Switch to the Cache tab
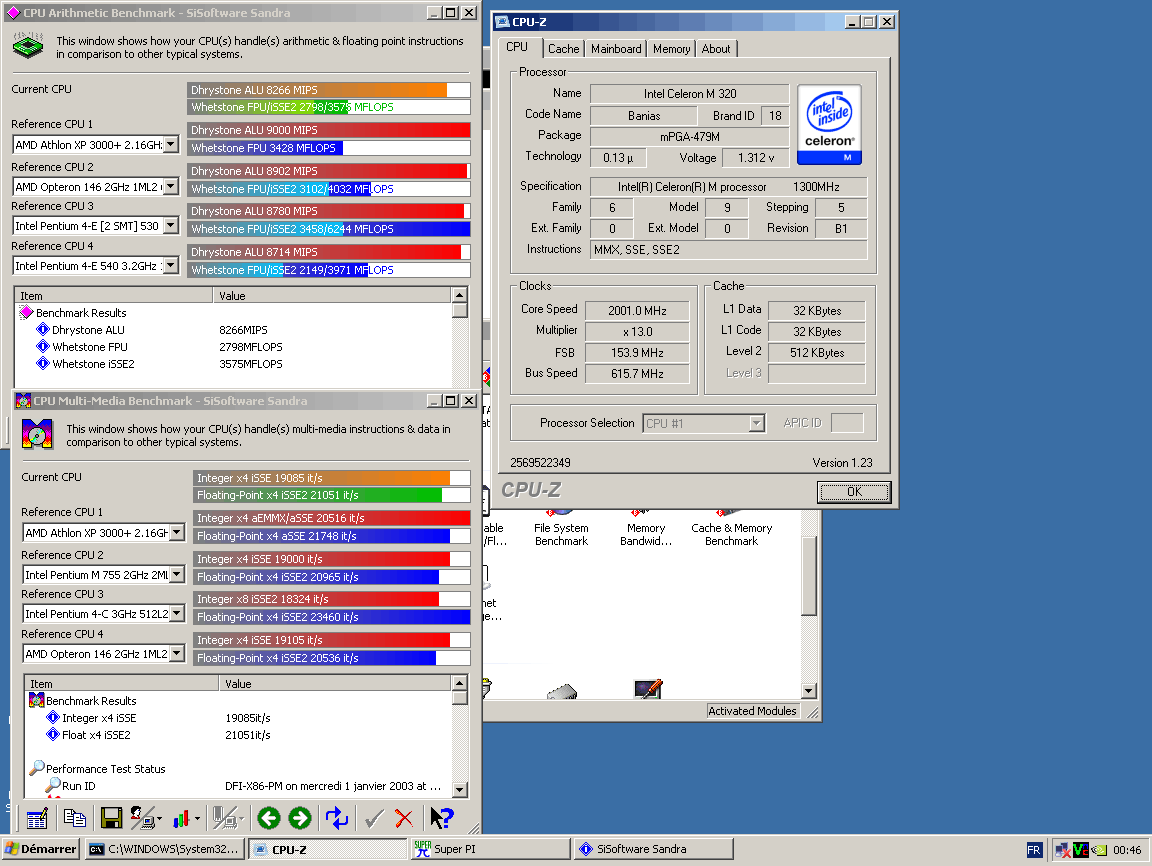The height and width of the screenshot is (866, 1152). 564,49
